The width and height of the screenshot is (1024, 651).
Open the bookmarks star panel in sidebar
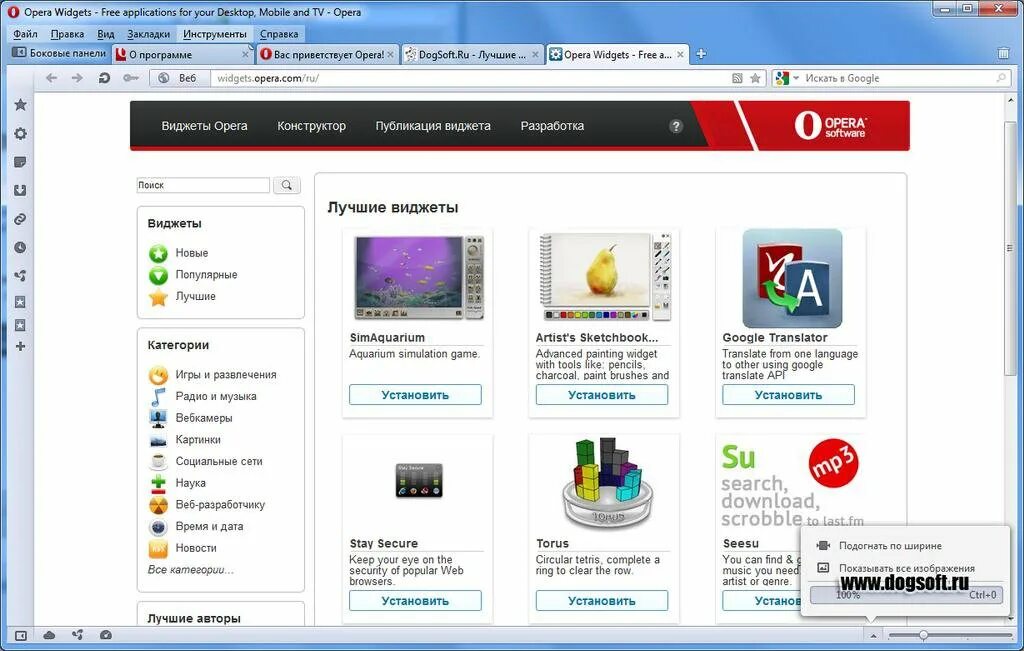(x=20, y=104)
